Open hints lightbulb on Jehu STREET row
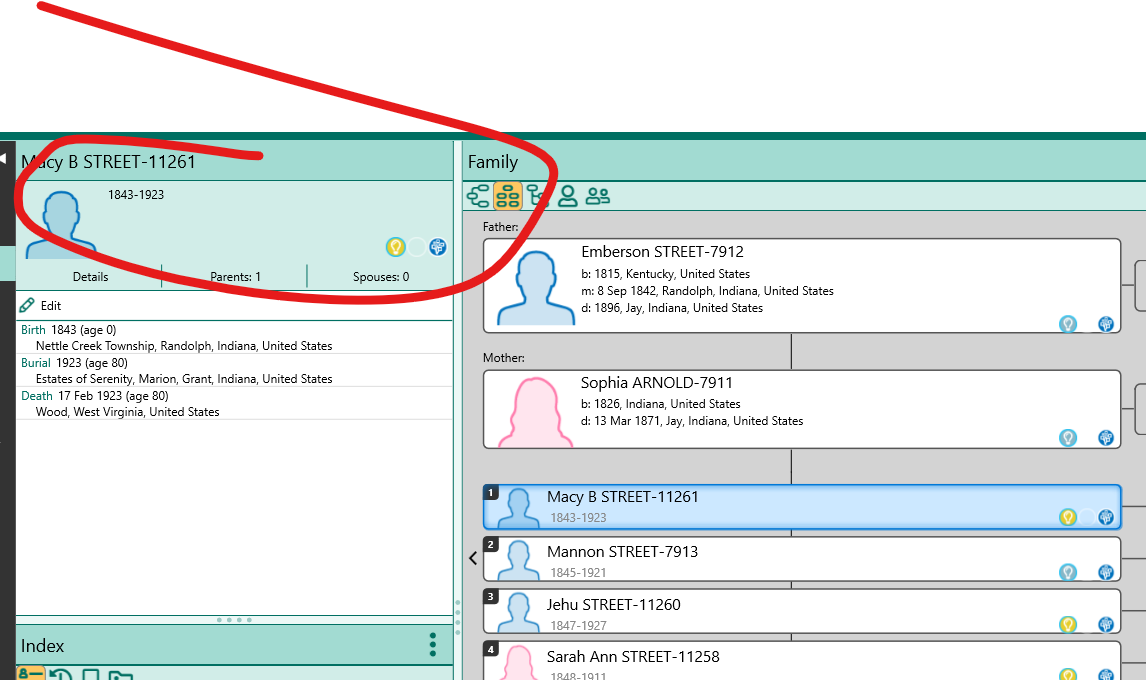This screenshot has width=1146, height=680. click(1068, 624)
